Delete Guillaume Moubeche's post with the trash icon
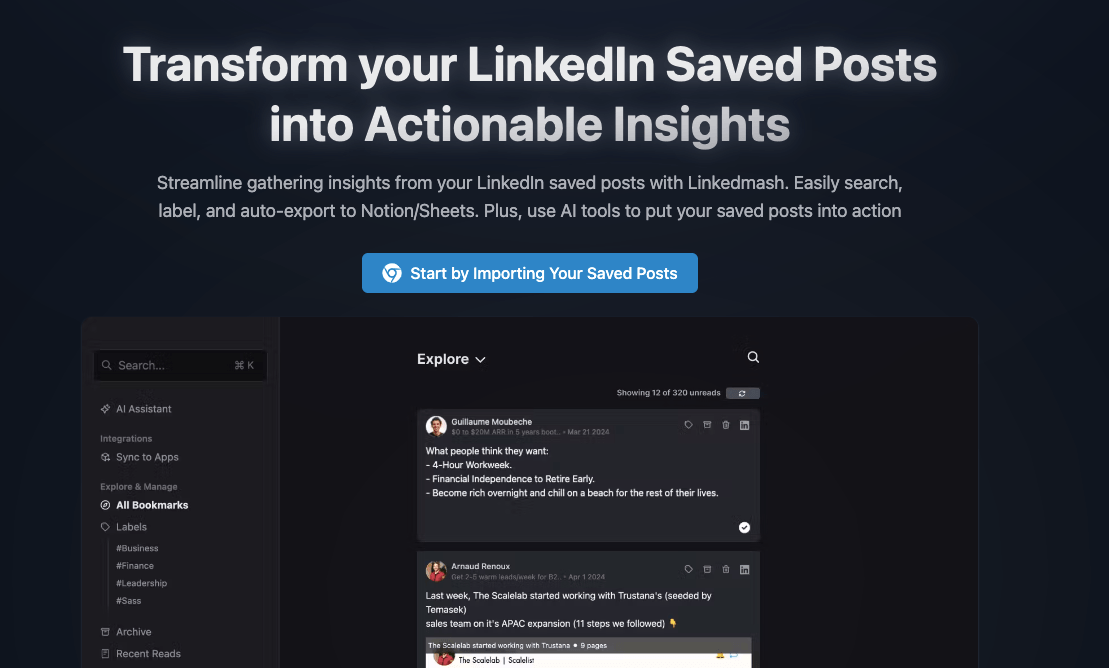Viewport: 1109px width, 668px height. [x=726, y=425]
